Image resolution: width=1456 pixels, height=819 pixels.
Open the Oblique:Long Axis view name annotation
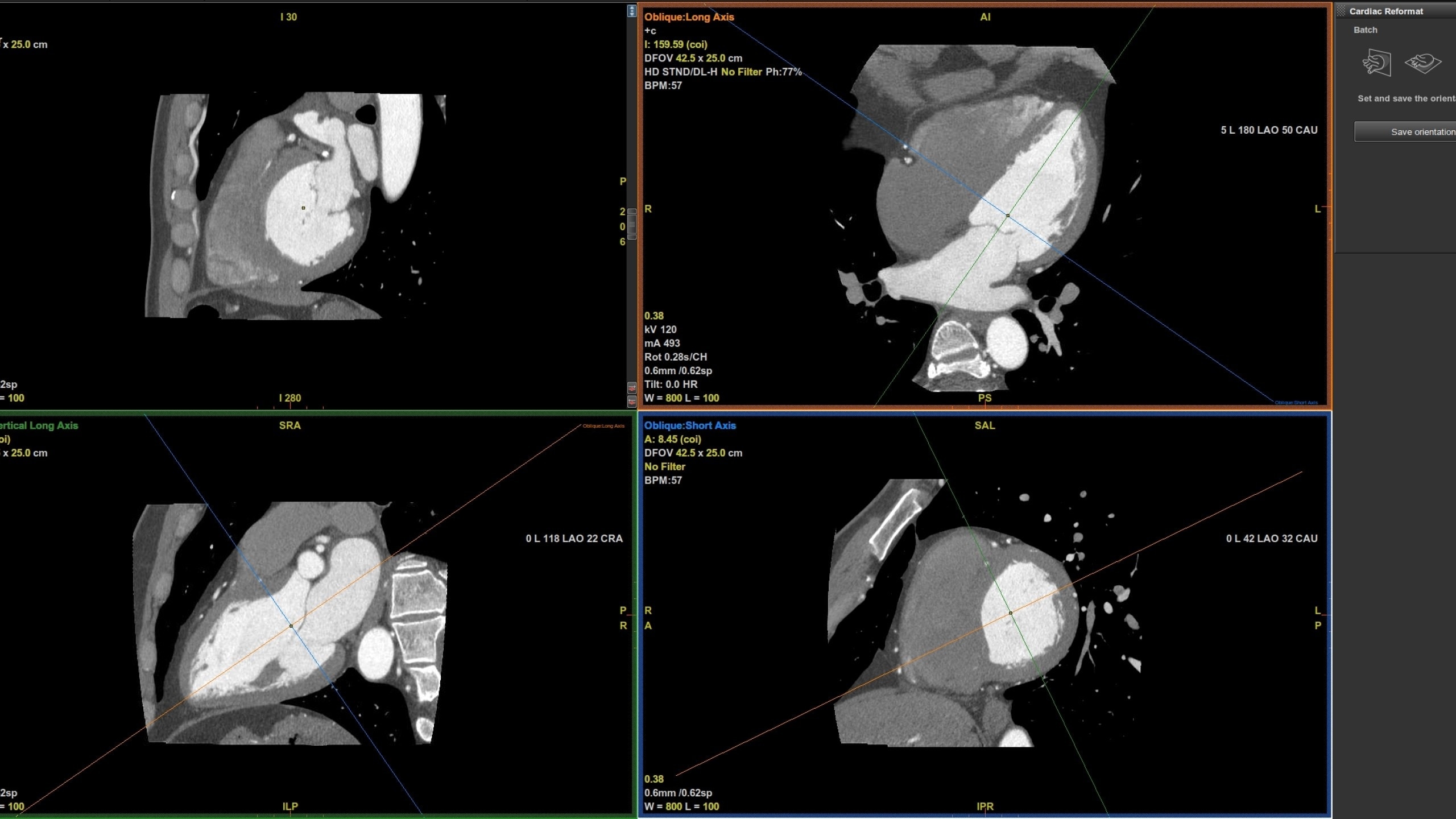click(689, 17)
